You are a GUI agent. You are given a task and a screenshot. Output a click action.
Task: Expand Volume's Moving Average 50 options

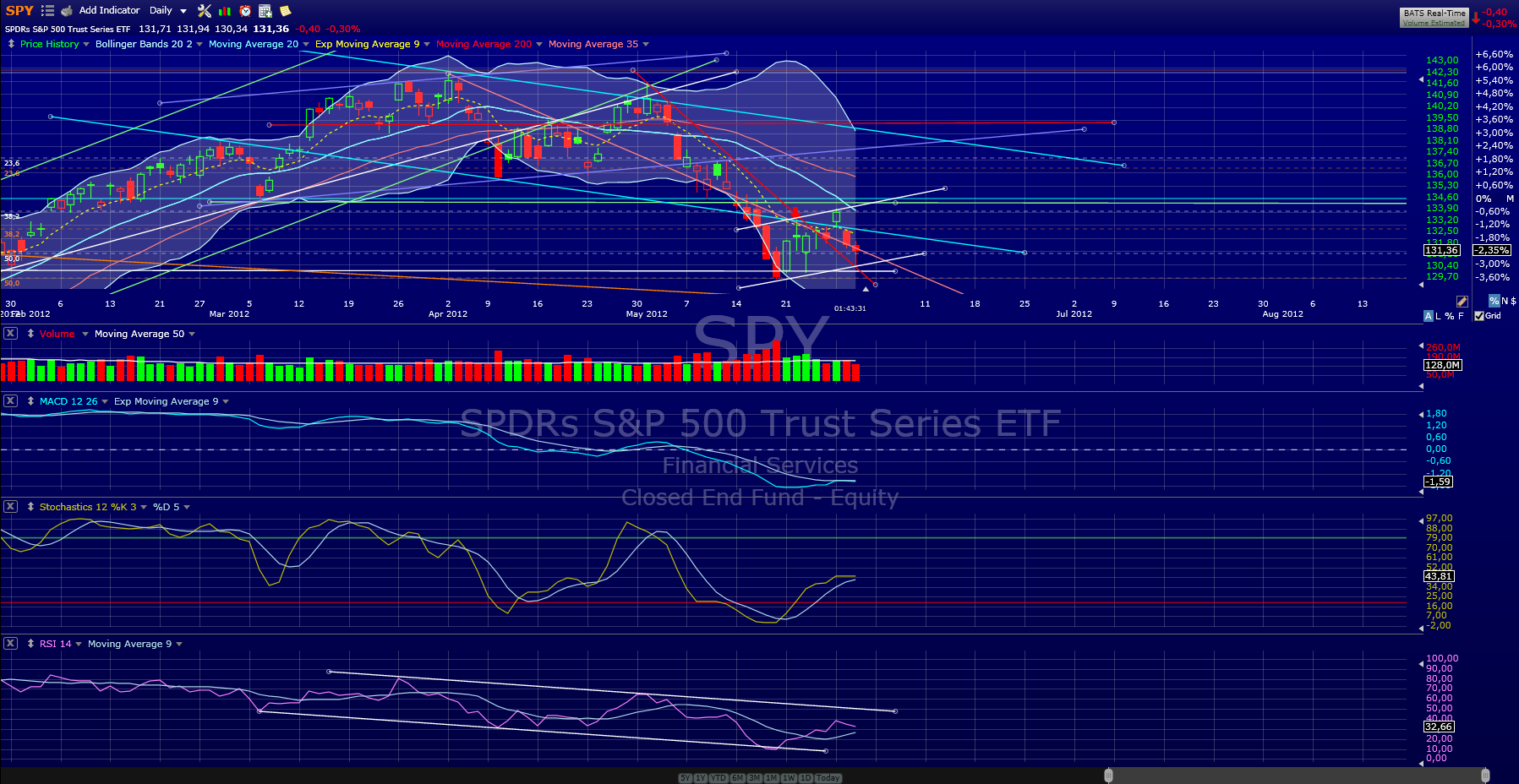[192, 335]
